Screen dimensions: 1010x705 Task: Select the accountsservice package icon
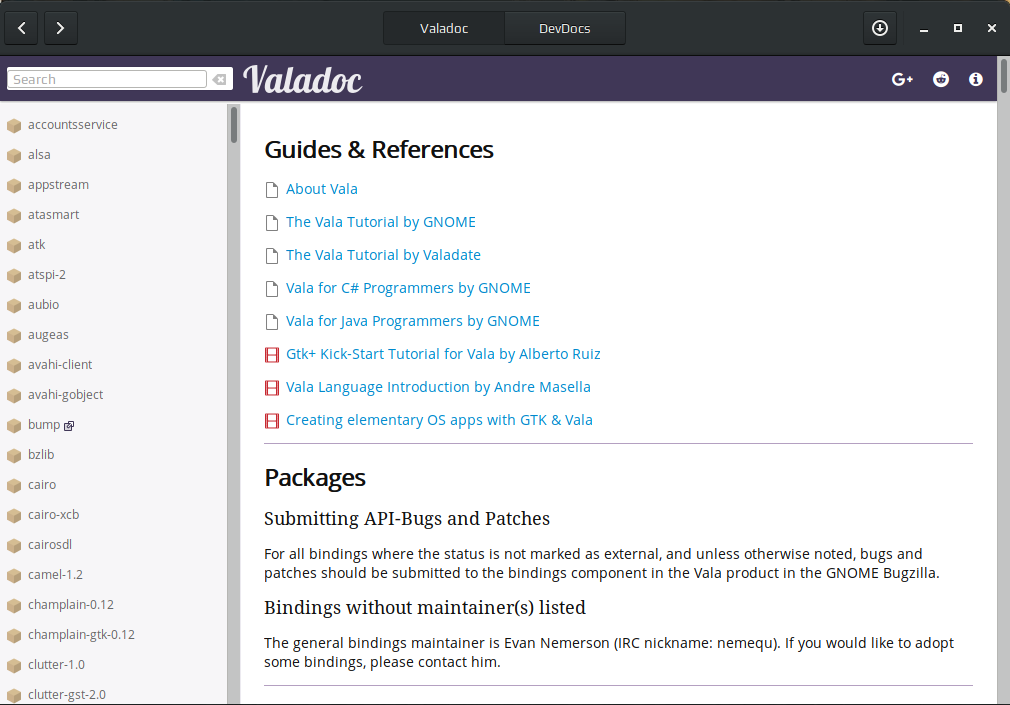pyautogui.click(x=14, y=125)
